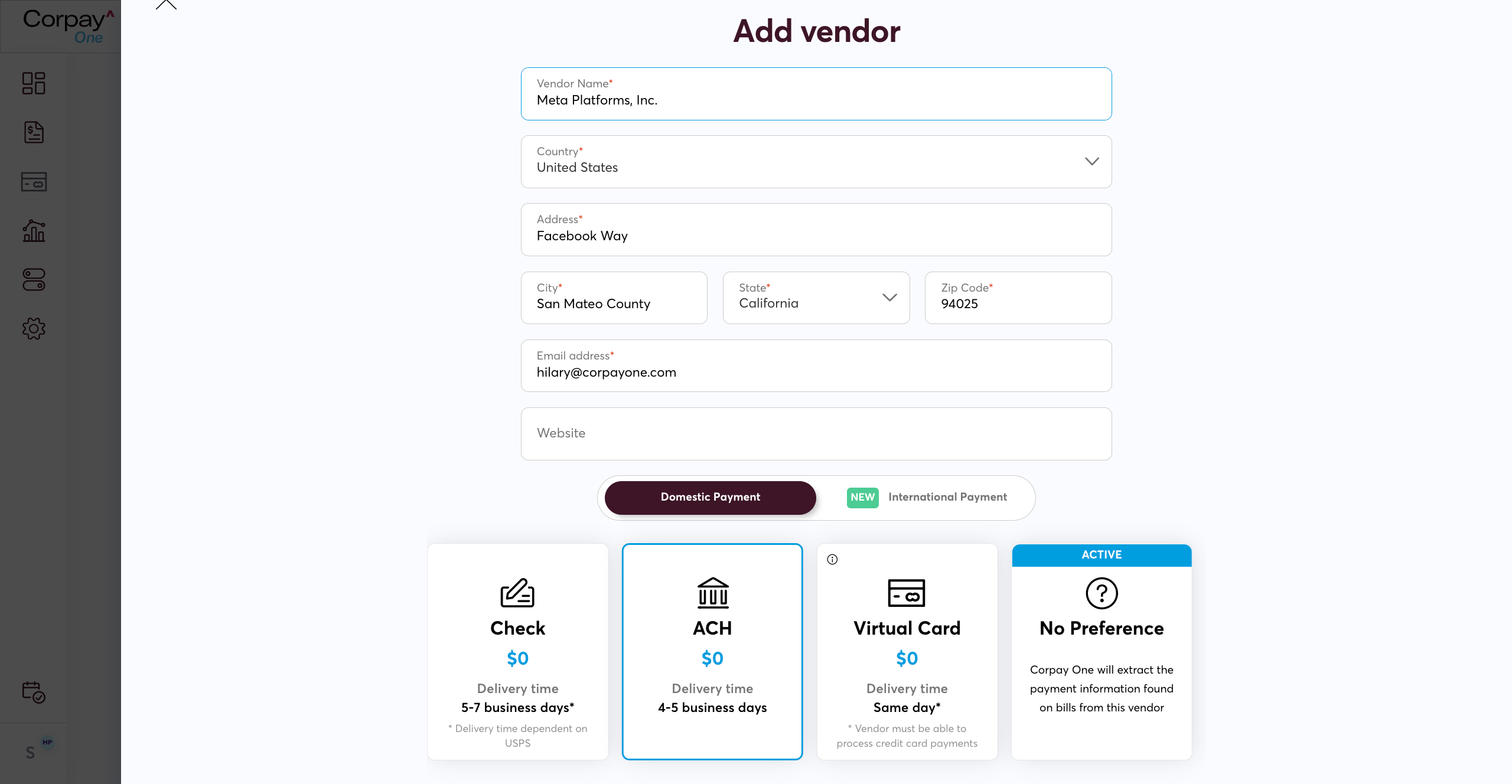Click the Check card $0 fee
Screen dimensions: 1512x784
[x=518, y=658]
